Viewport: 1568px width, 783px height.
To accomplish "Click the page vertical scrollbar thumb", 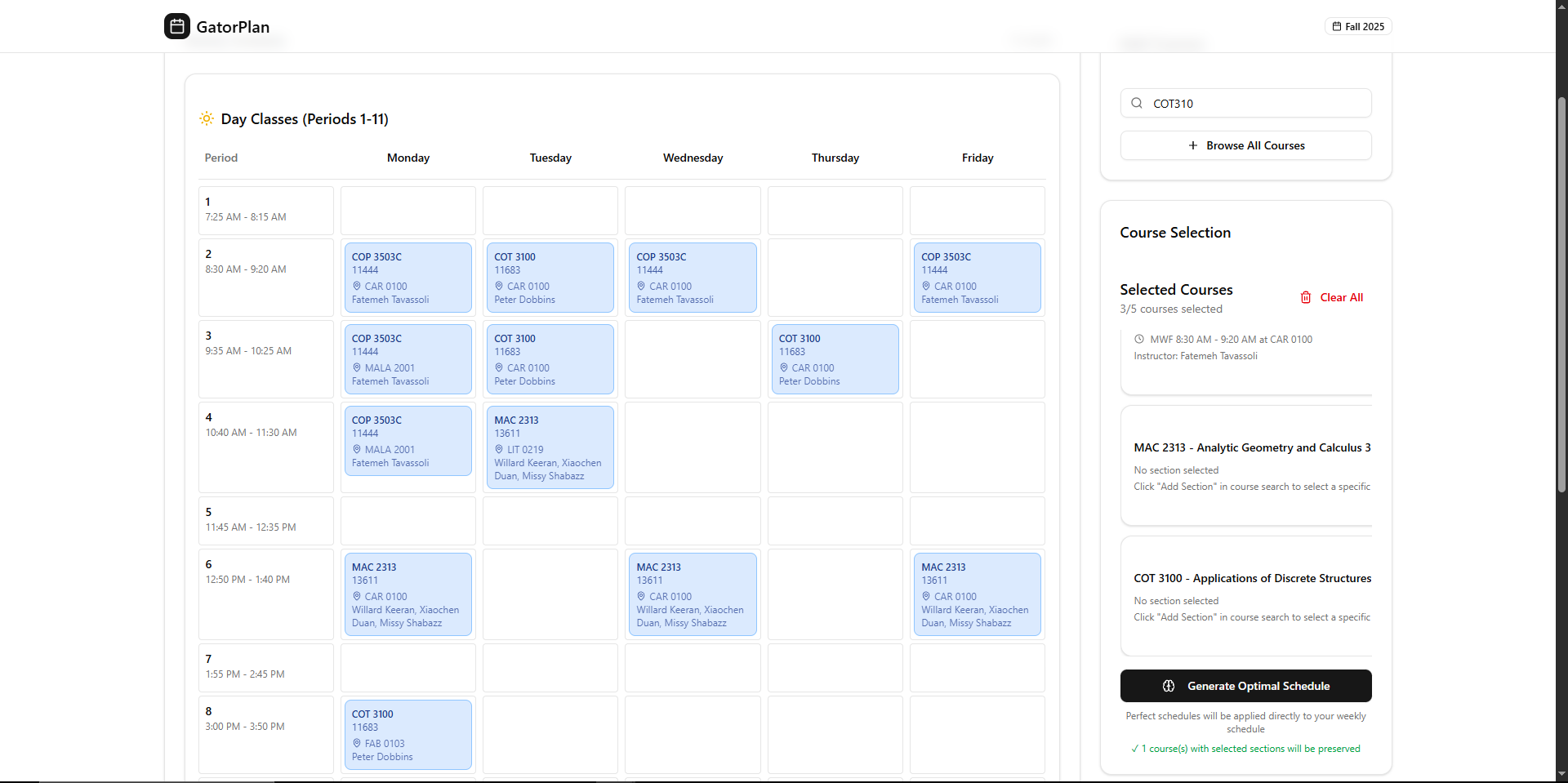I will [1561, 294].
